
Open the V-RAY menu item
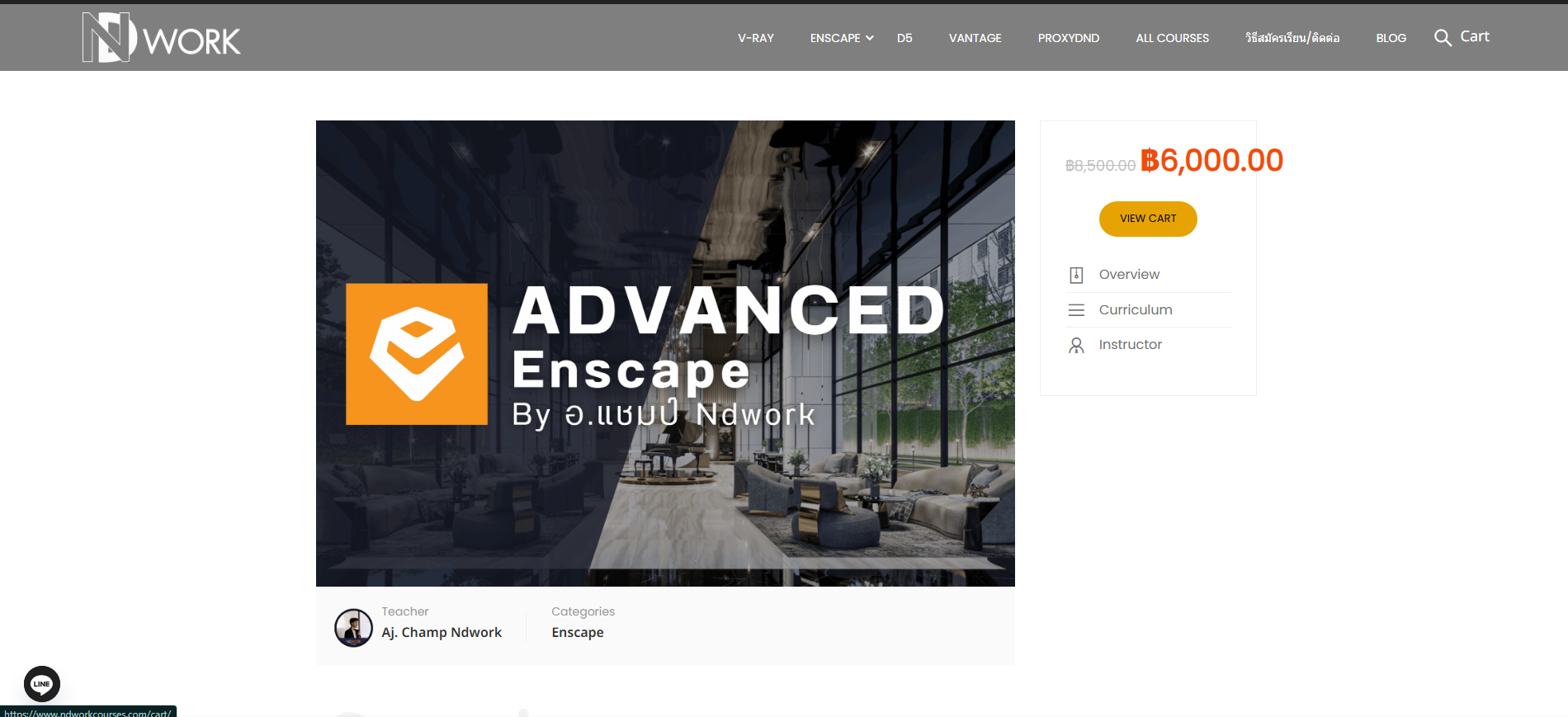click(x=755, y=38)
